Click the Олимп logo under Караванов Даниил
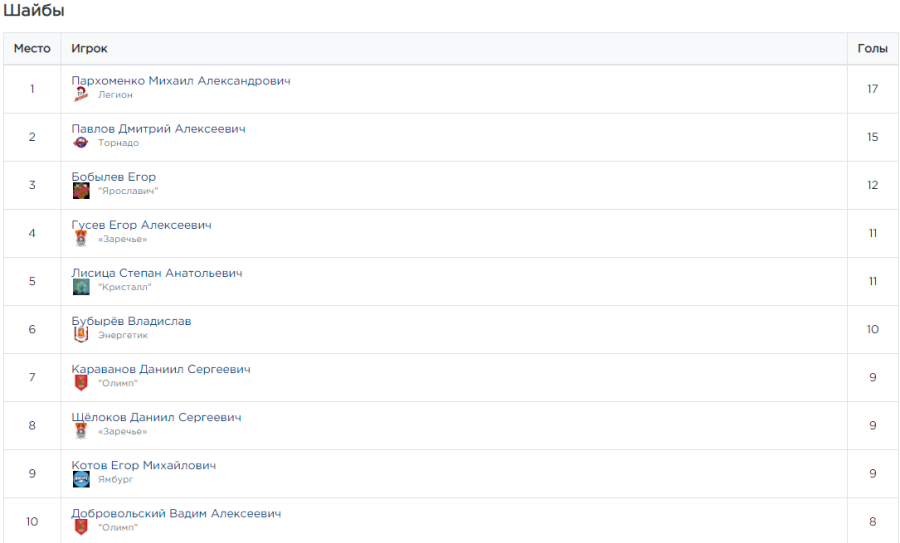 (x=81, y=383)
